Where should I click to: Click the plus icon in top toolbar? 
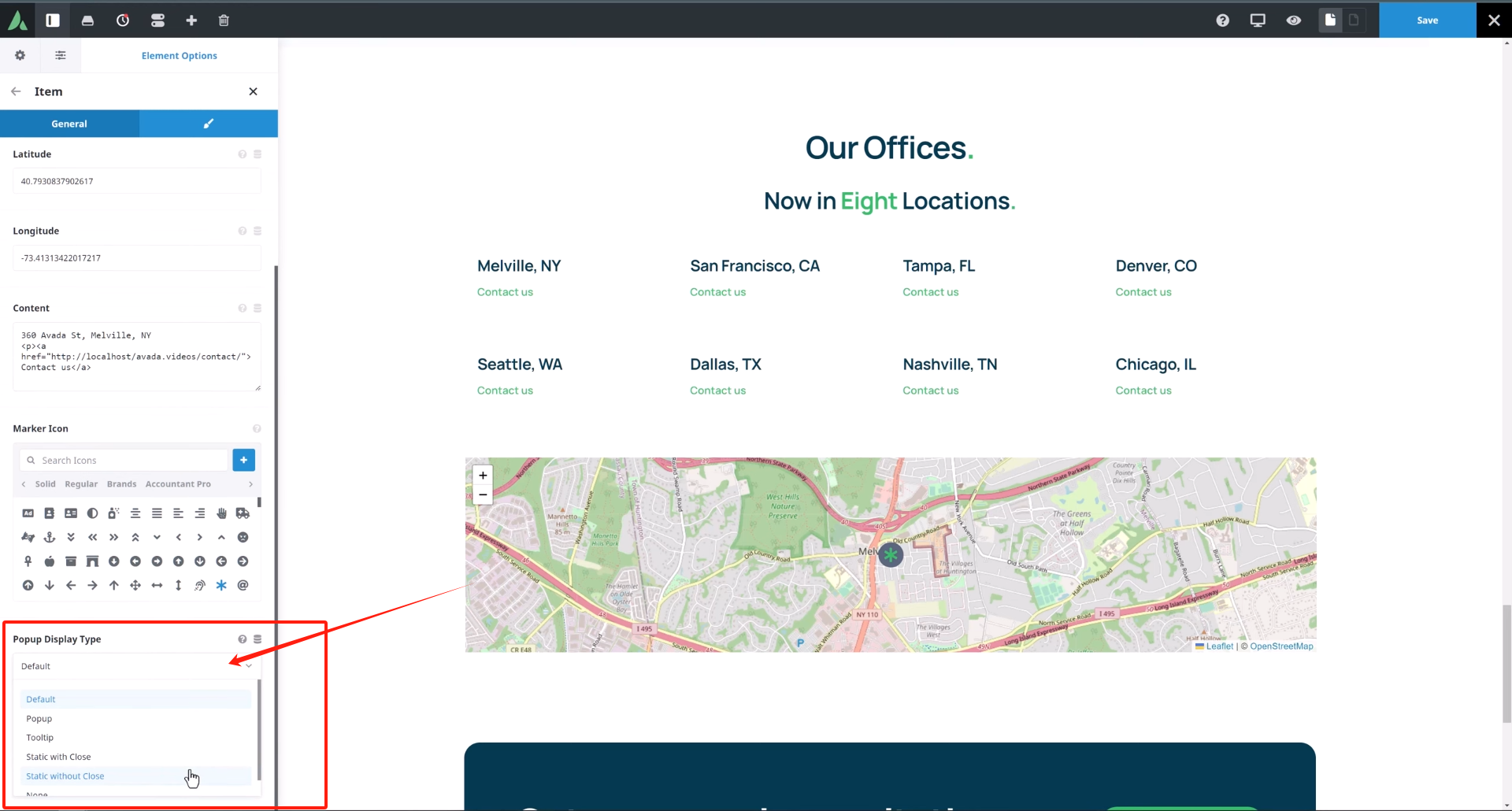pos(191,20)
